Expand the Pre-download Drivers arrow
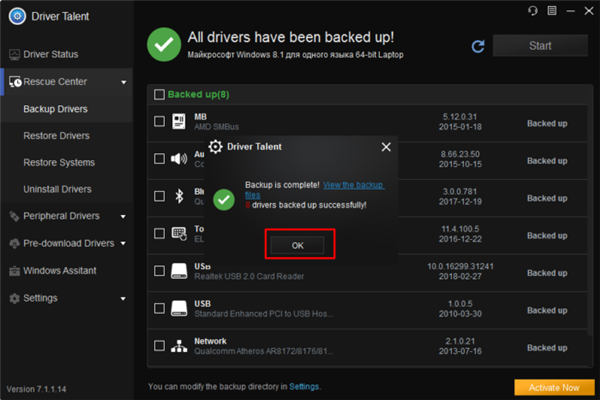The image size is (600, 400). coord(123,243)
